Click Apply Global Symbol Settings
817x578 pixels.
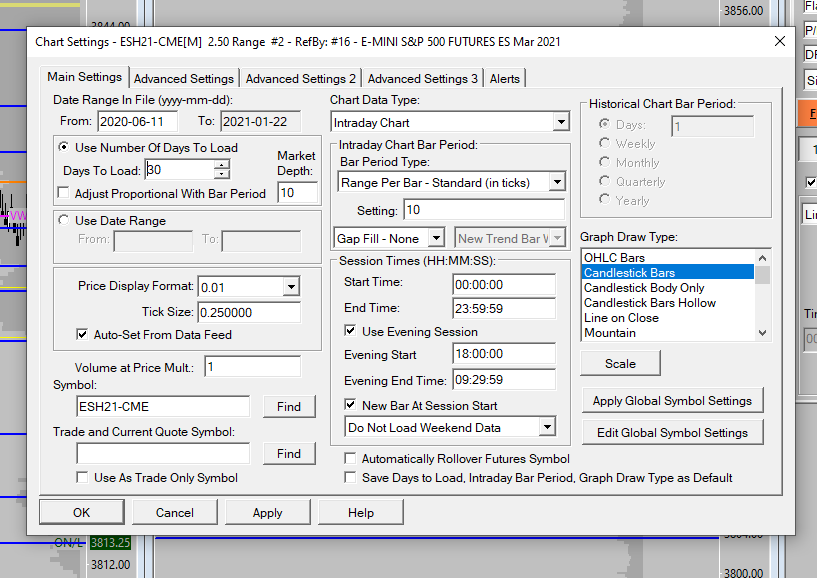tap(672, 400)
